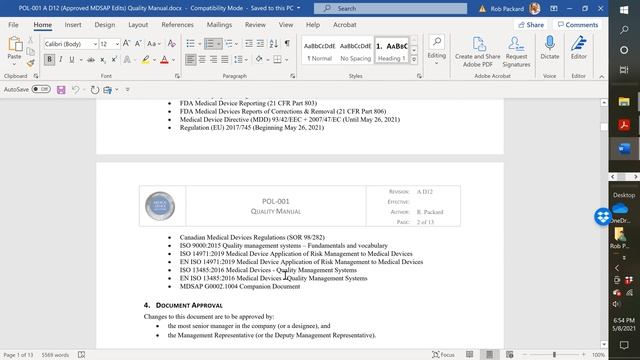Switch to Layout tab
The image size is (640, 360).
(138, 25)
